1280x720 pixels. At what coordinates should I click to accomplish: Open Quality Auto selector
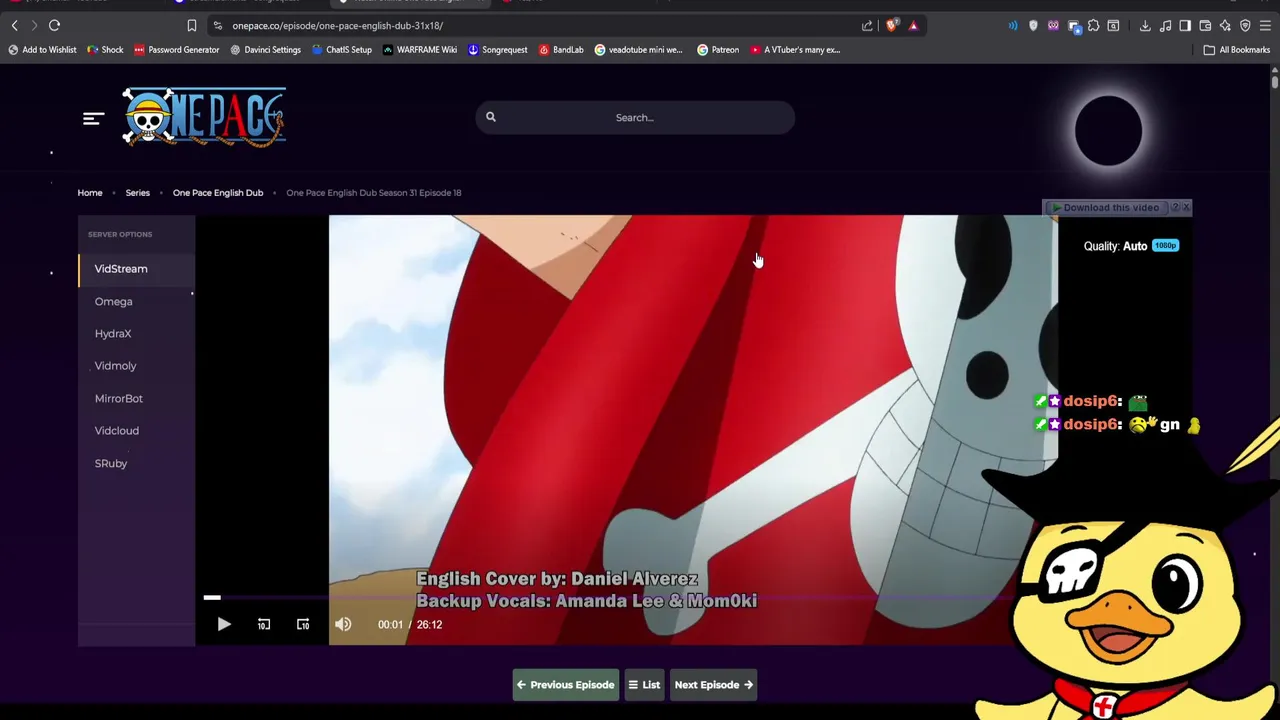click(1131, 246)
